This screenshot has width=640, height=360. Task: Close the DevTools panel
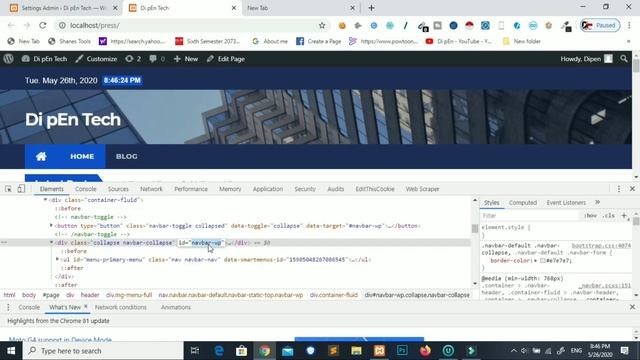click(x=632, y=189)
